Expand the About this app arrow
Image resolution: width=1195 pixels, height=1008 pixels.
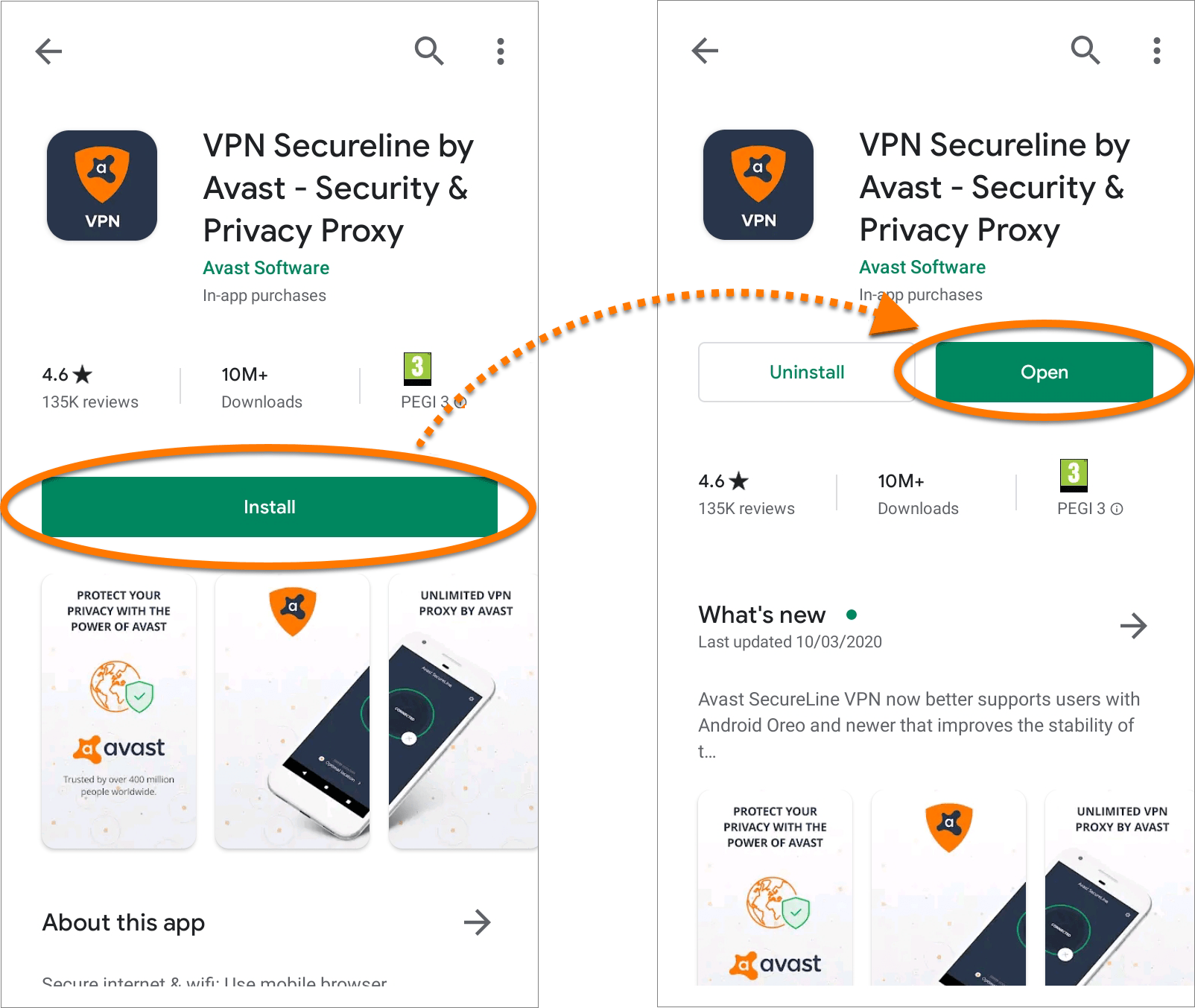(478, 922)
